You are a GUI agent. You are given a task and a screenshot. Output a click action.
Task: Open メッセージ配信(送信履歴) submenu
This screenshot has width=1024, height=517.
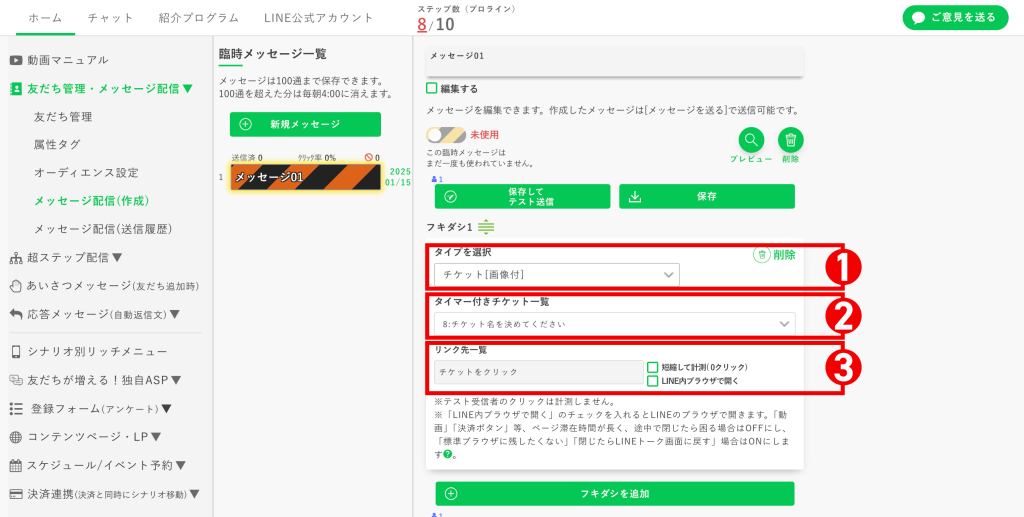point(103,229)
